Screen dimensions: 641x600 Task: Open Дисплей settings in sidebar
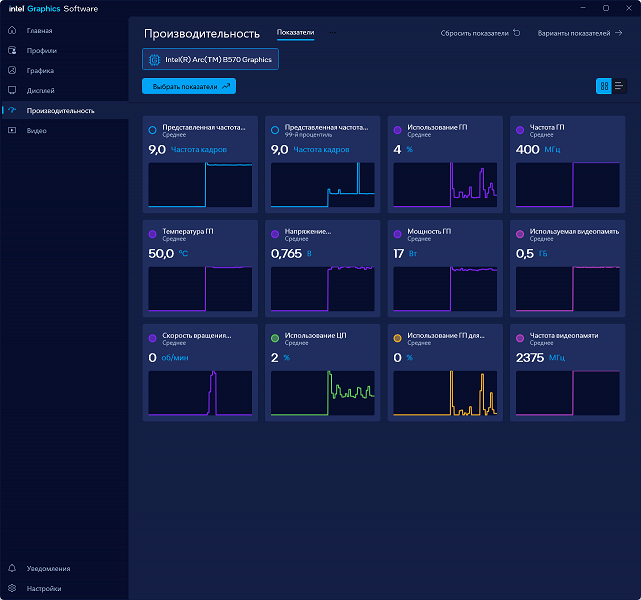pos(41,90)
